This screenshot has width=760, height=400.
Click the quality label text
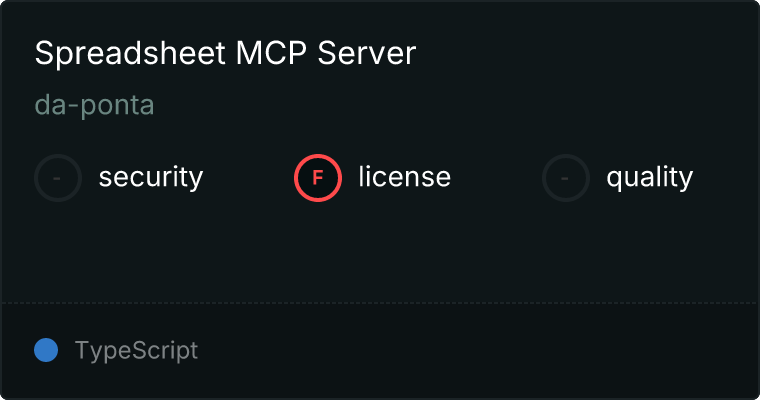[x=650, y=178]
